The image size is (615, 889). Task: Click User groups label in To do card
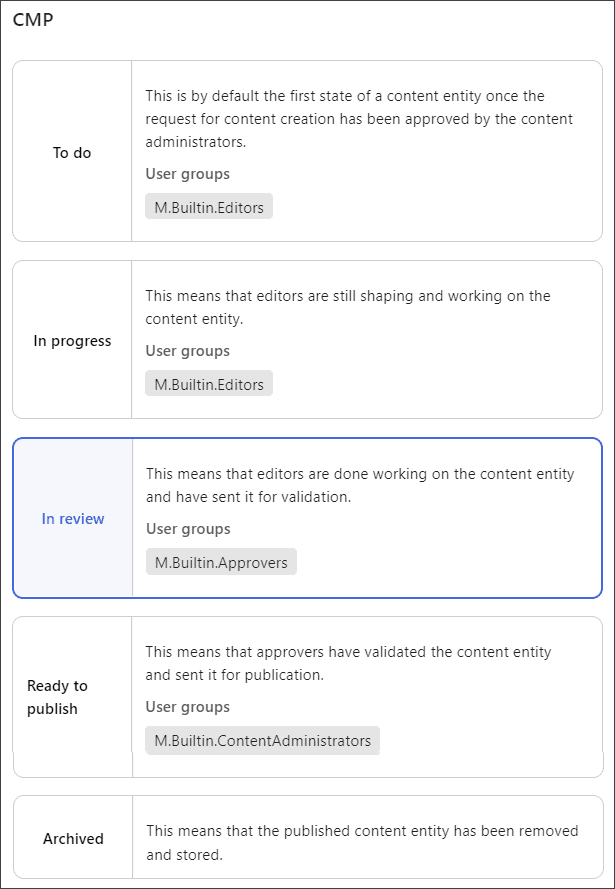(x=188, y=173)
